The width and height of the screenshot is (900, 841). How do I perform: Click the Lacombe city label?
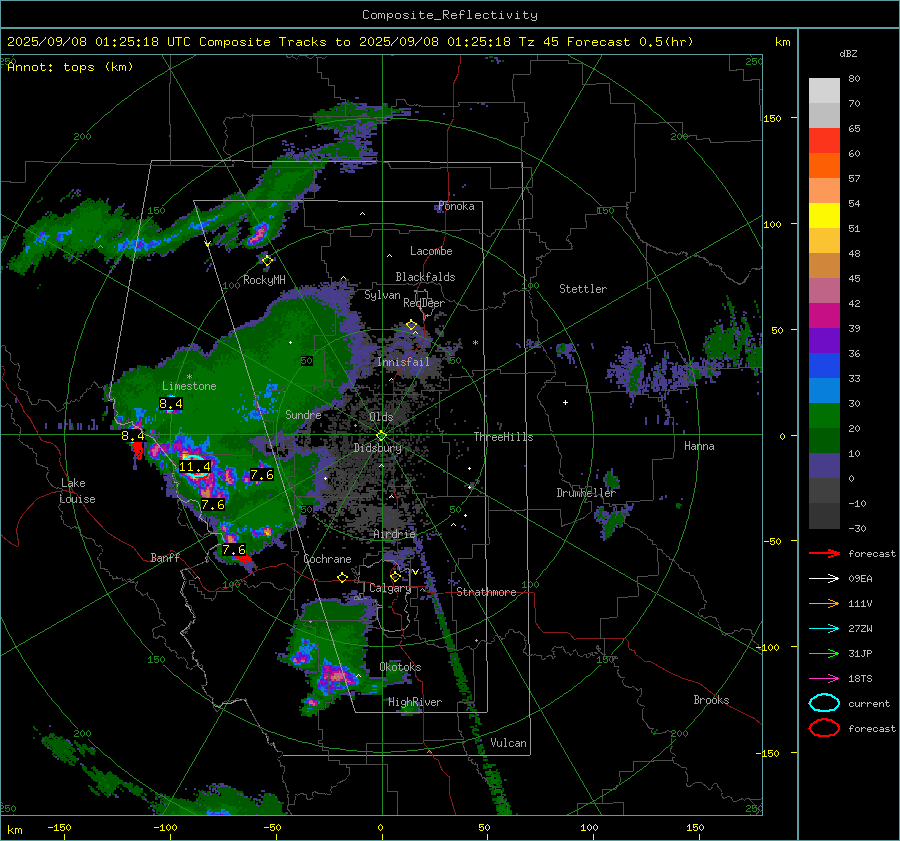coord(431,251)
